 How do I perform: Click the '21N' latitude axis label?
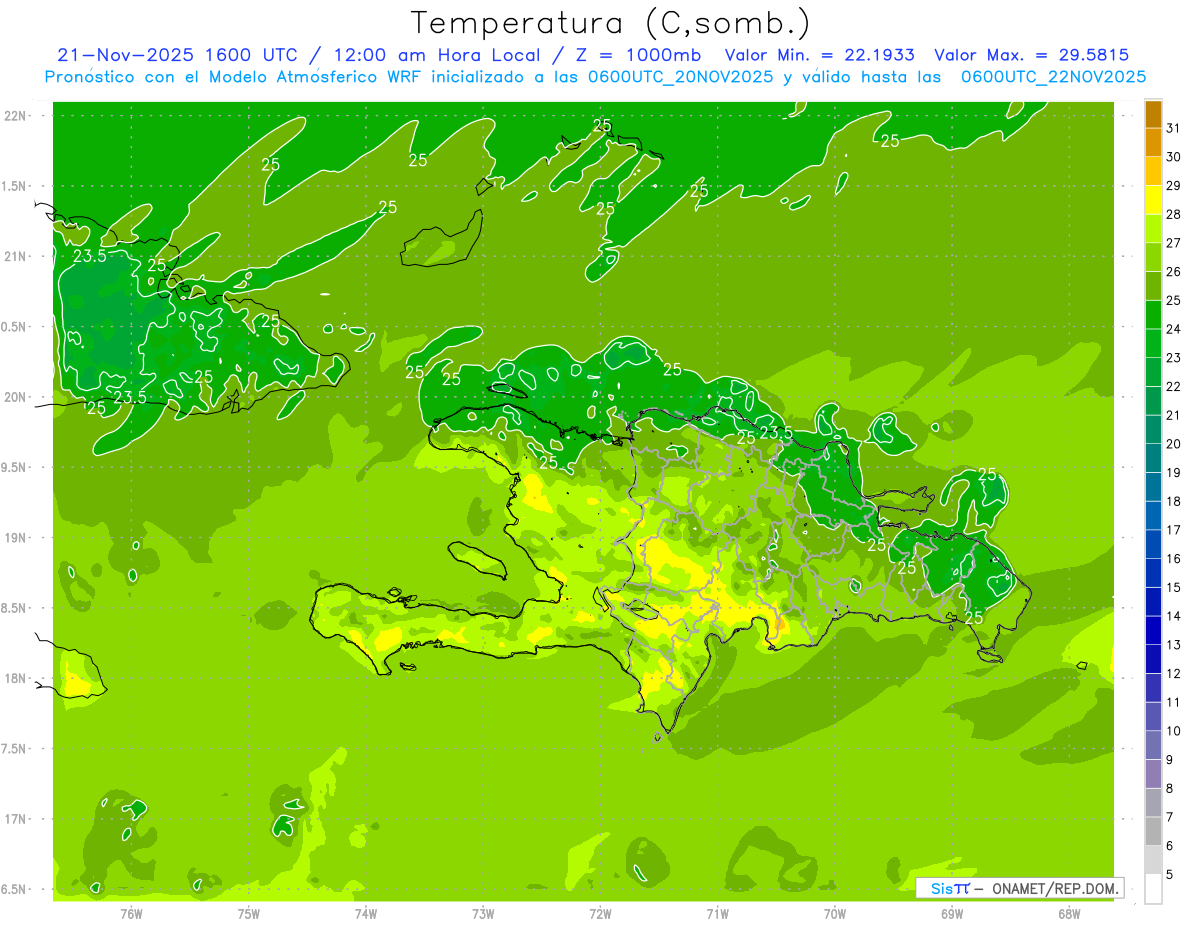coord(15,256)
